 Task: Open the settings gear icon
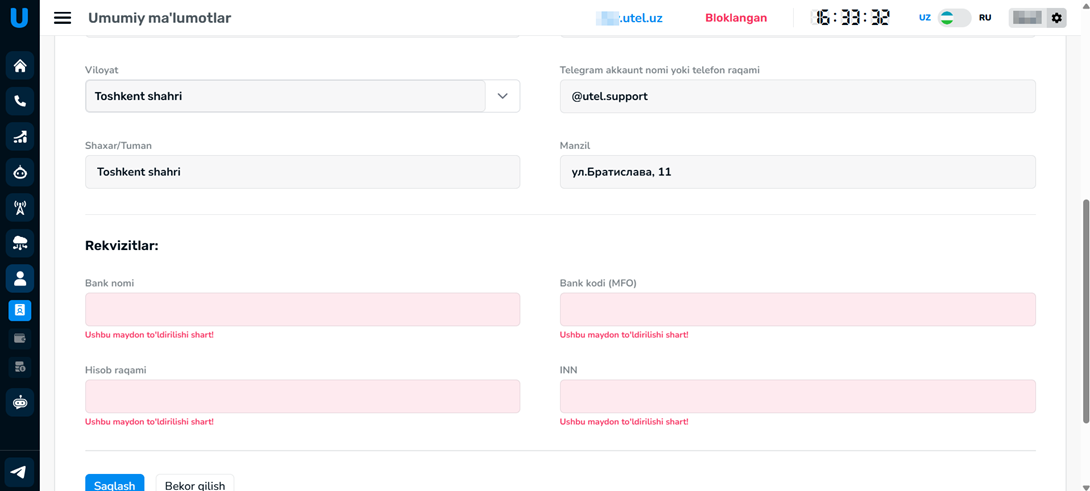[x=1056, y=18]
